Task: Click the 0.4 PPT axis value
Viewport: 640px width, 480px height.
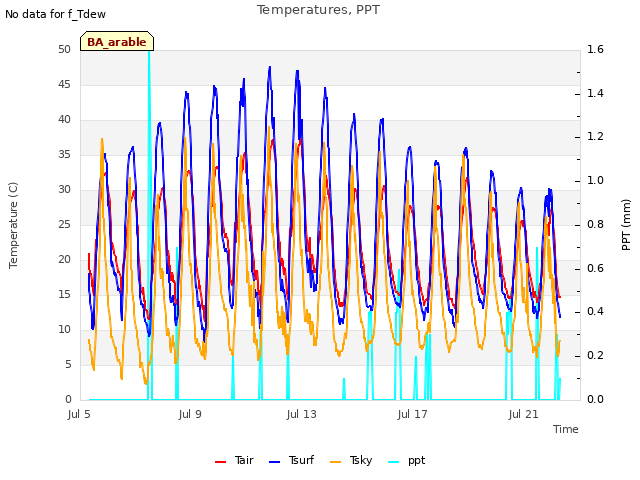Action: [x=595, y=312]
